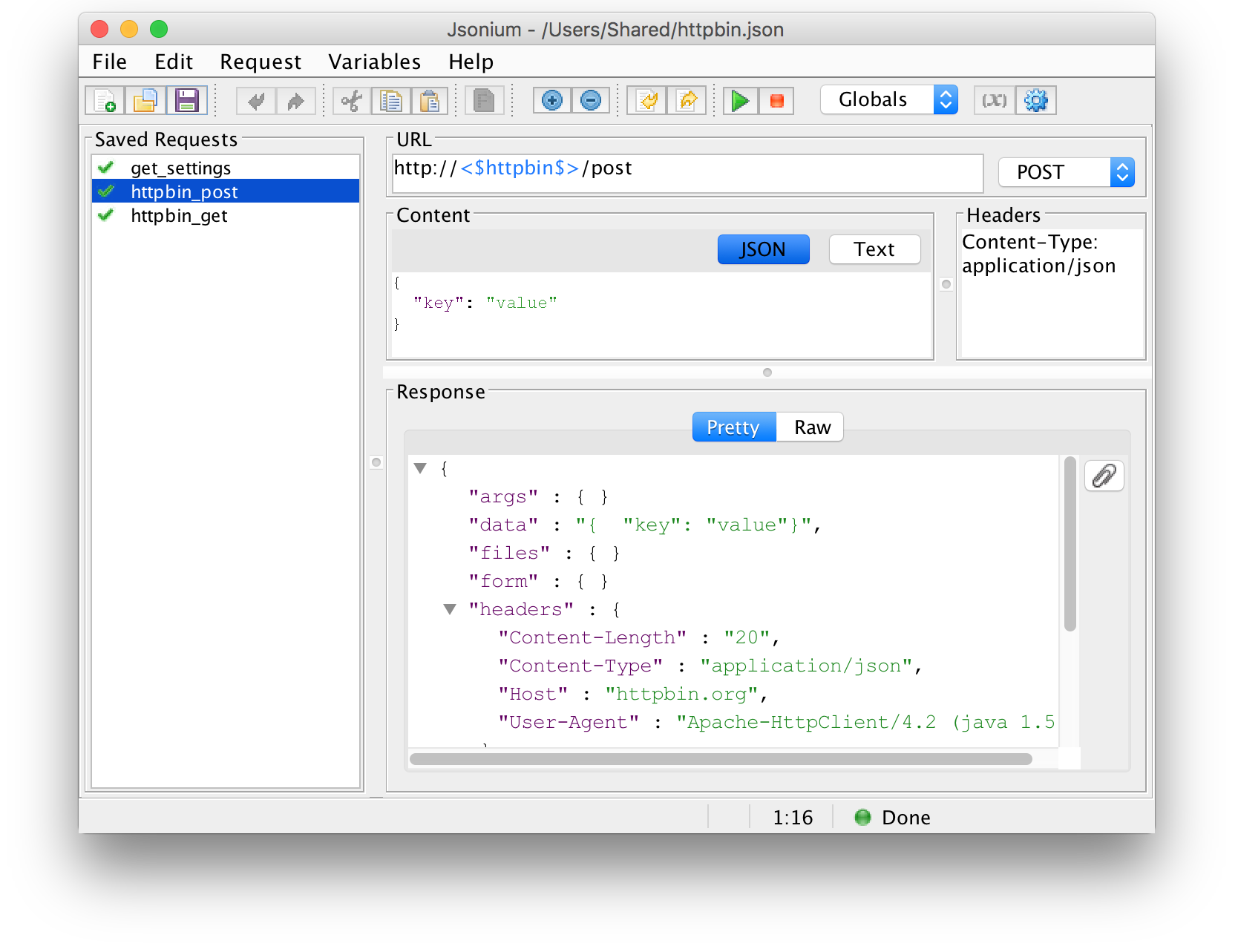Click the response horizontal scrollbar
The width and height of the screenshot is (1238, 952).
(721, 759)
